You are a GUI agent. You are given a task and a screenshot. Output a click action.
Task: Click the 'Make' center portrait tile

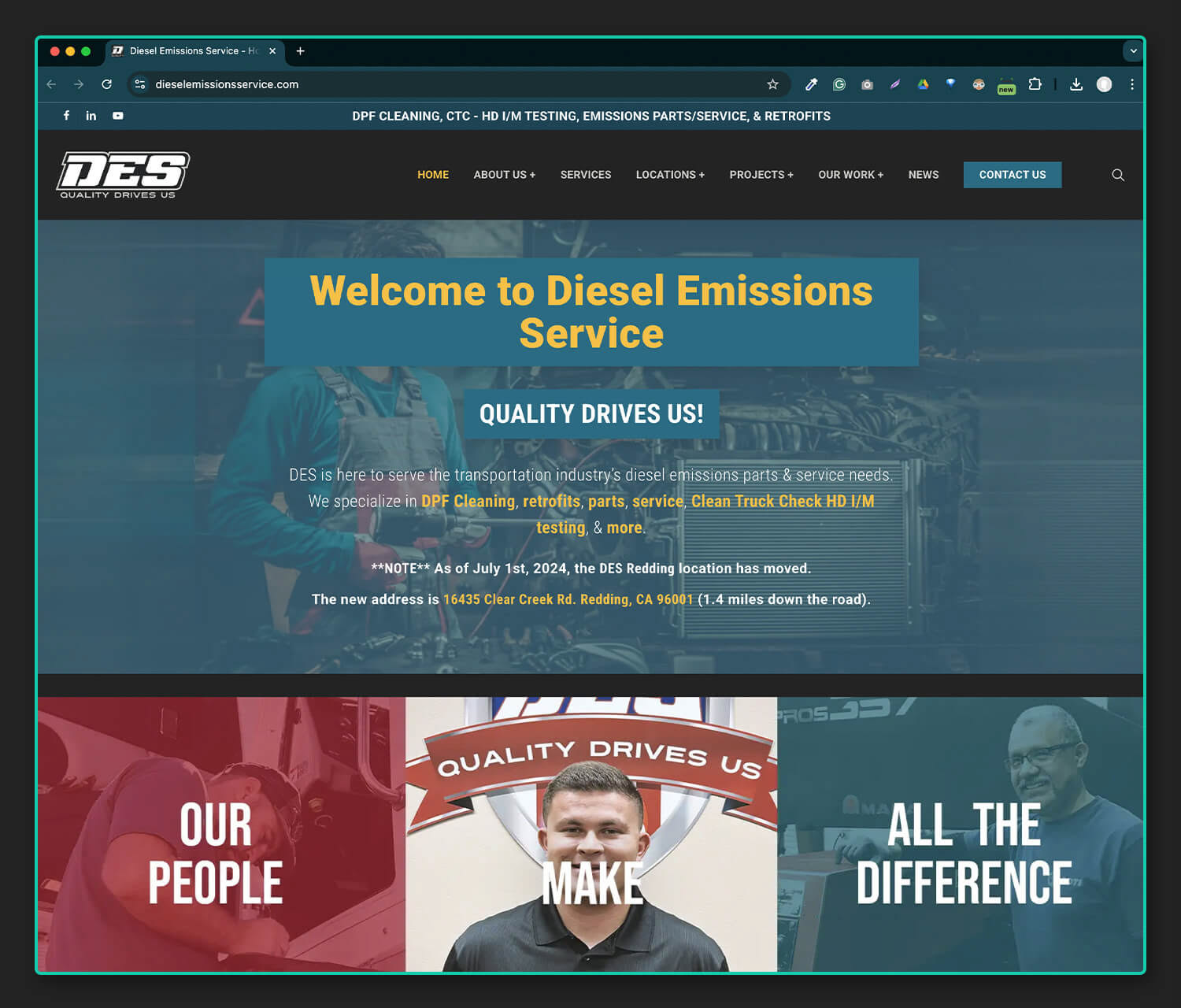point(591,834)
